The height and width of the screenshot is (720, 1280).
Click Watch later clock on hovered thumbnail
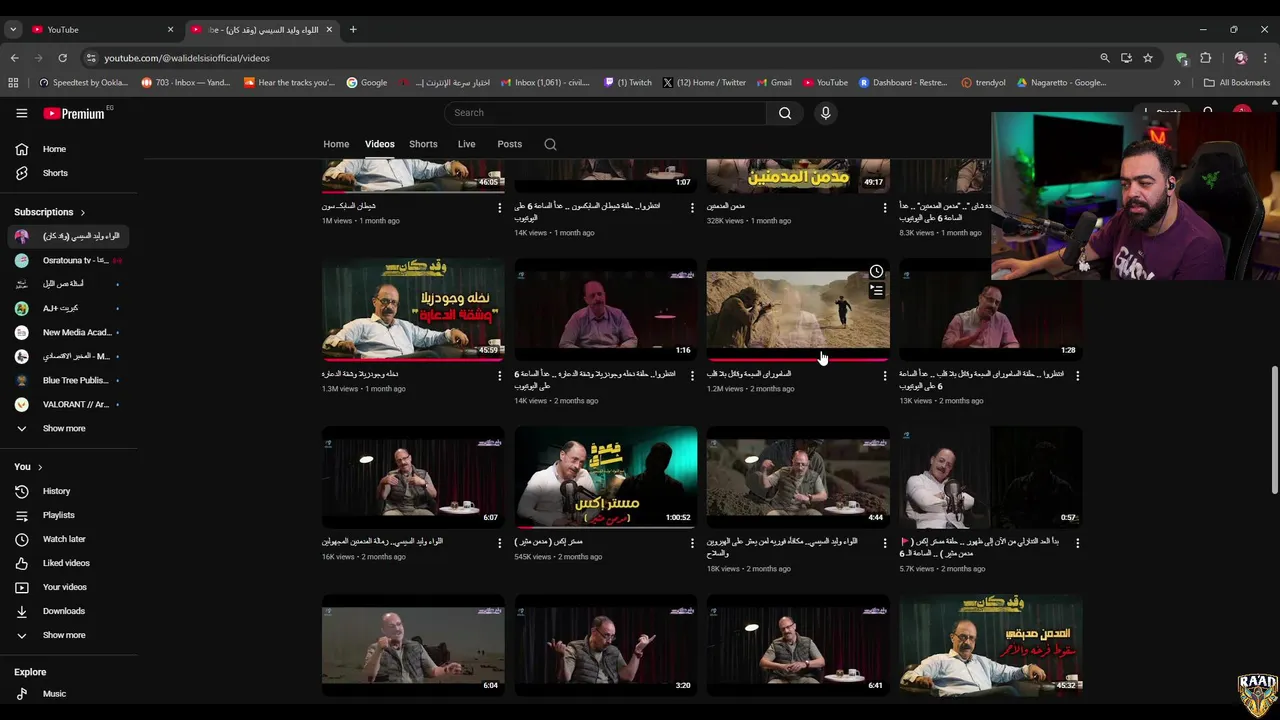tap(876, 271)
